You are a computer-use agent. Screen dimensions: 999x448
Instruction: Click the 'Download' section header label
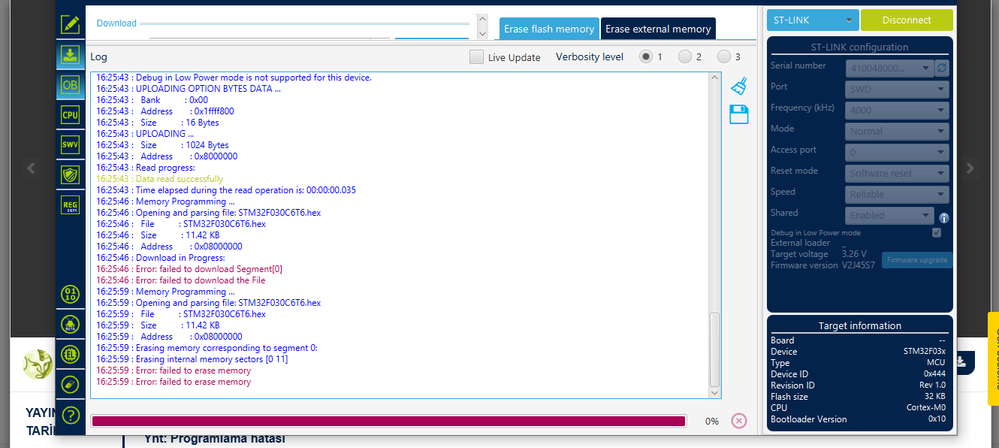(117, 24)
